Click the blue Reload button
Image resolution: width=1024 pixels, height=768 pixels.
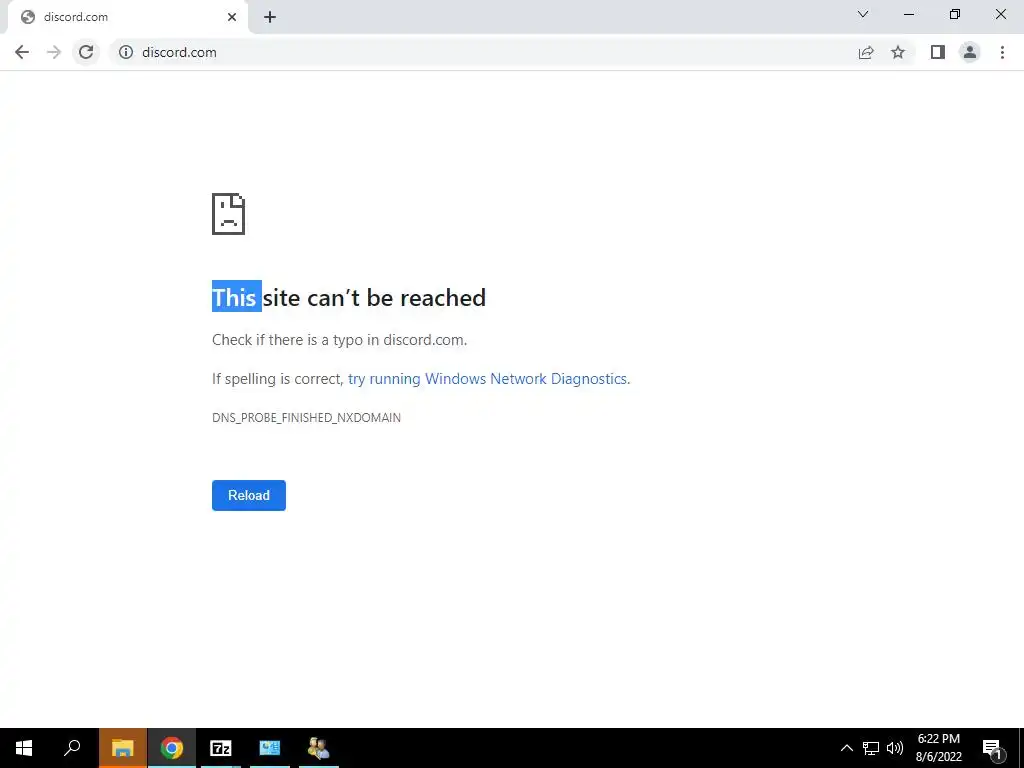point(249,495)
